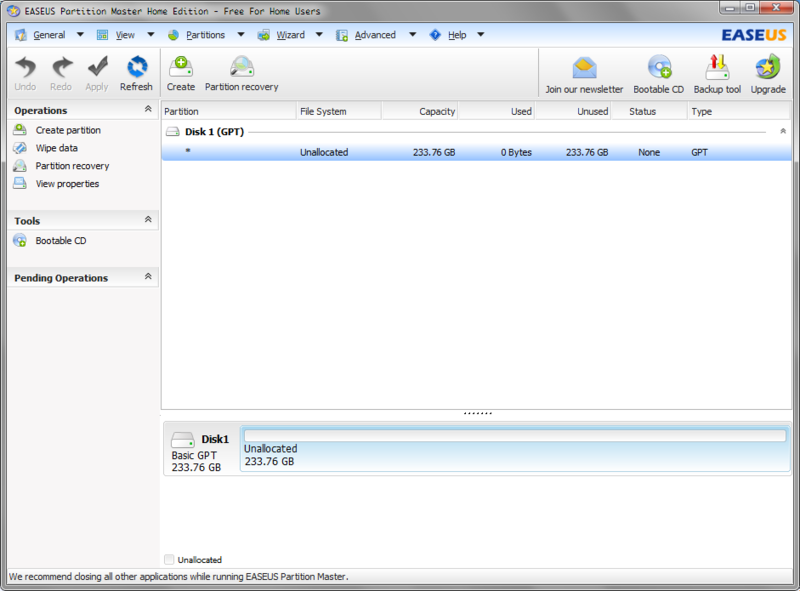Open the Help menu

[457, 35]
